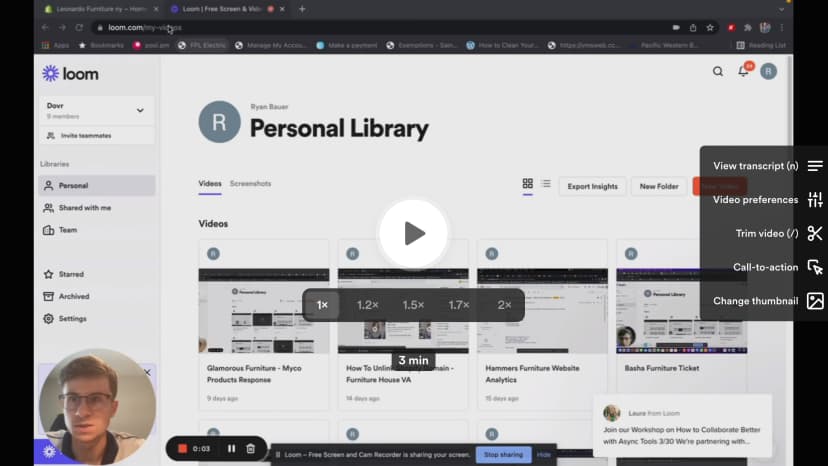Close the camera bubble
Viewport: 828px width, 466px height.
(x=147, y=372)
